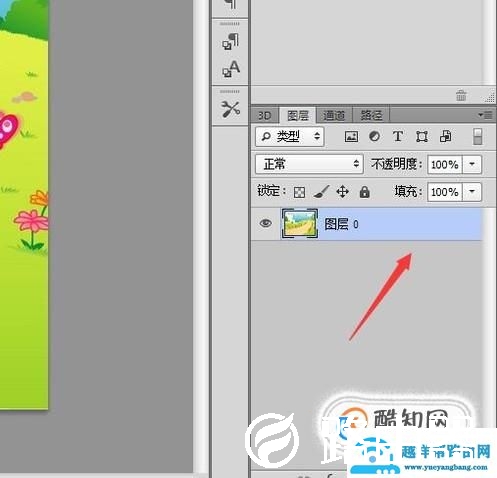Click the trash icon in upper panel
The height and width of the screenshot is (478, 497).
[461, 96]
